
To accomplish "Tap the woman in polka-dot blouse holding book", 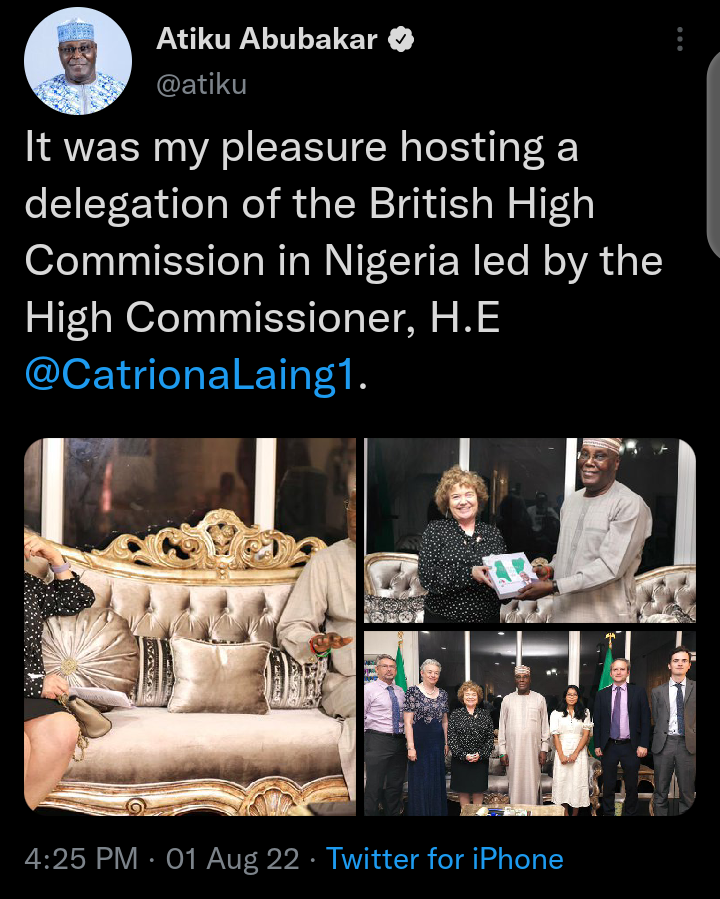I will pyautogui.click(x=459, y=545).
